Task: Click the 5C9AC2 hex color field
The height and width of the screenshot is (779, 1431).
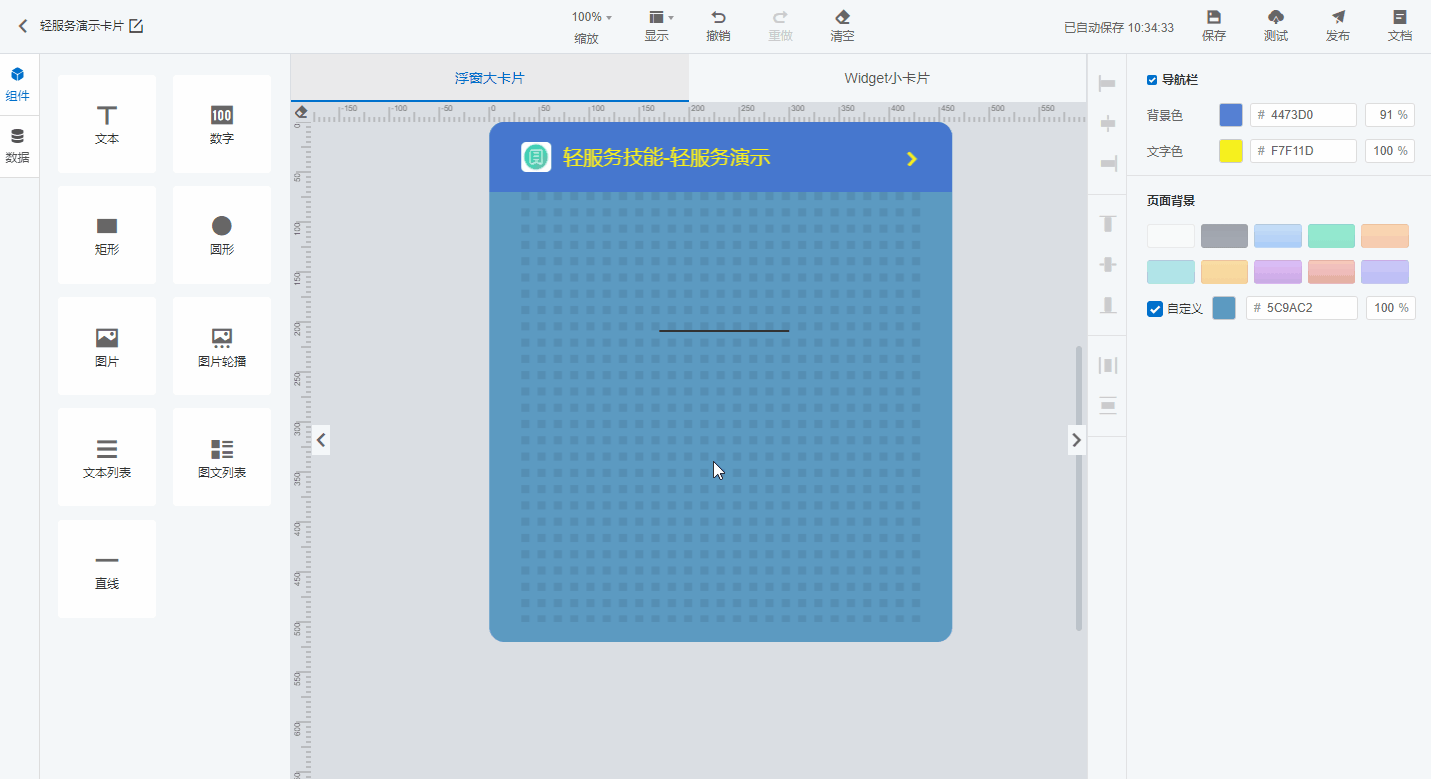Action: (x=1302, y=308)
